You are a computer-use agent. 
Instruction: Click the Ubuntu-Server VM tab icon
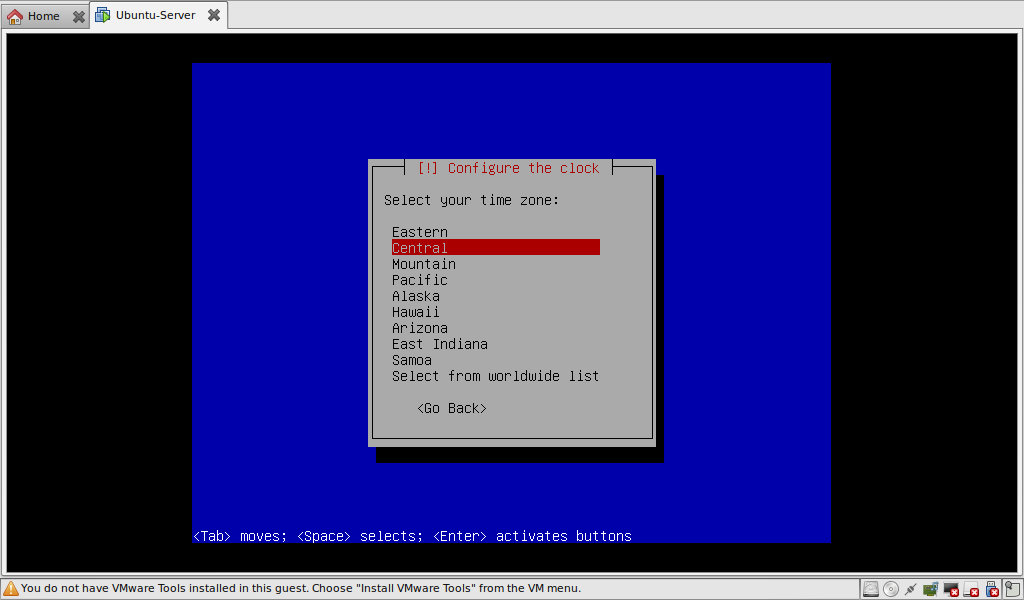(x=103, y=15)
